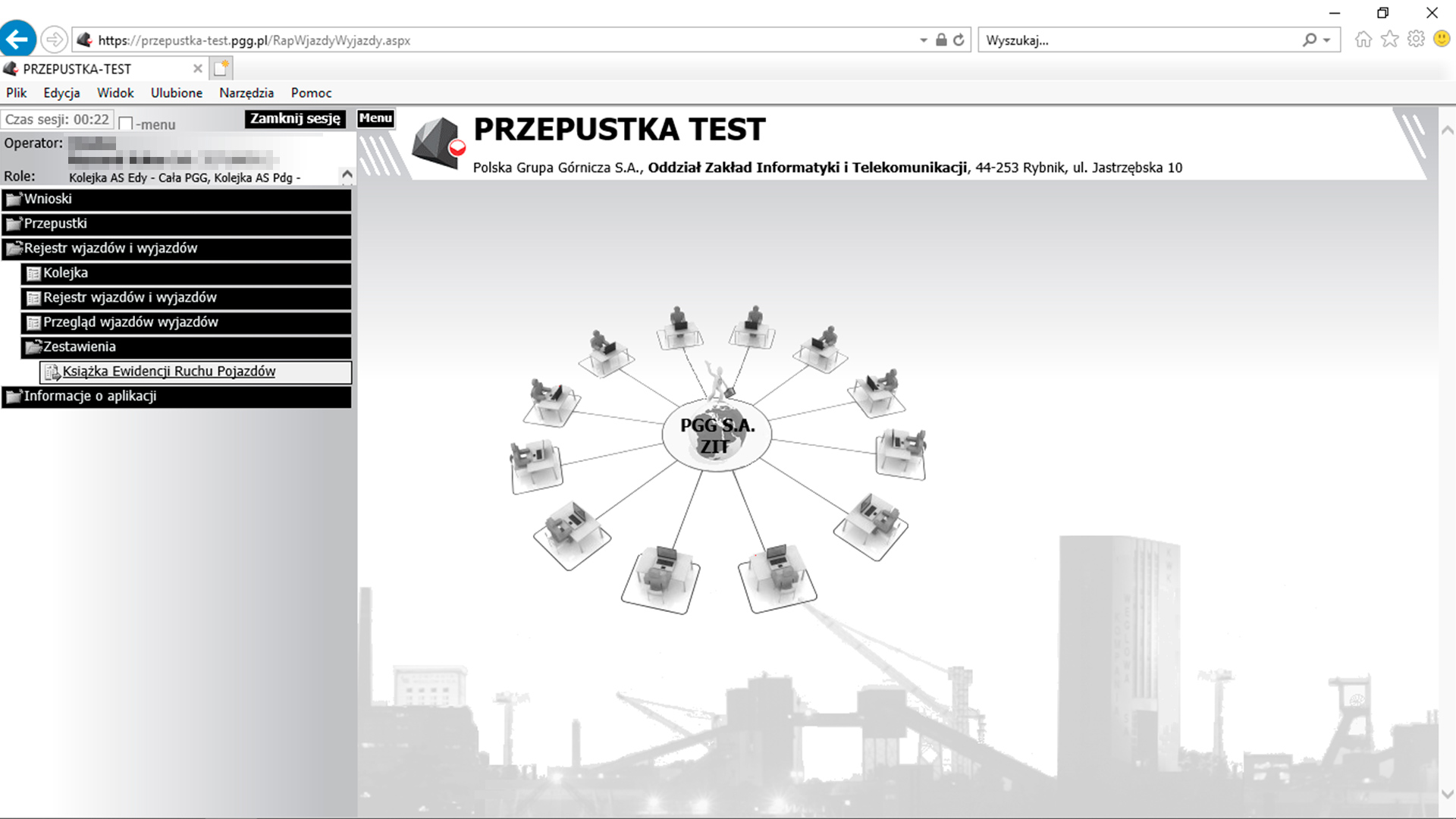Collapse top-level Rejestr wjazdów i wyjazdów folder
This screenshot has height=819, width=1456.
(177, 249)
